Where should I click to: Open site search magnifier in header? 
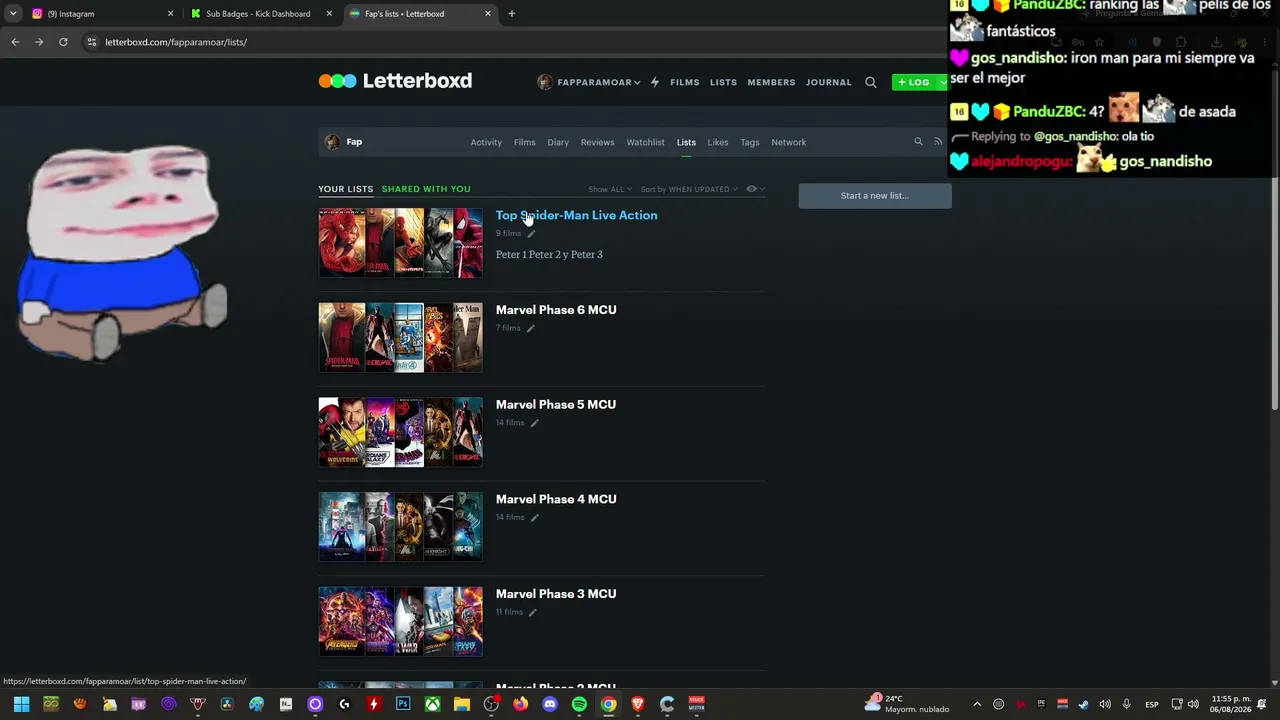870,82
